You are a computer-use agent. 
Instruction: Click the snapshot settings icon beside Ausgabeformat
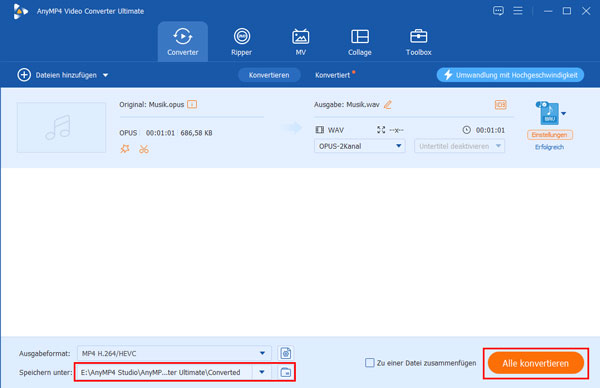[x=285, y=353]
